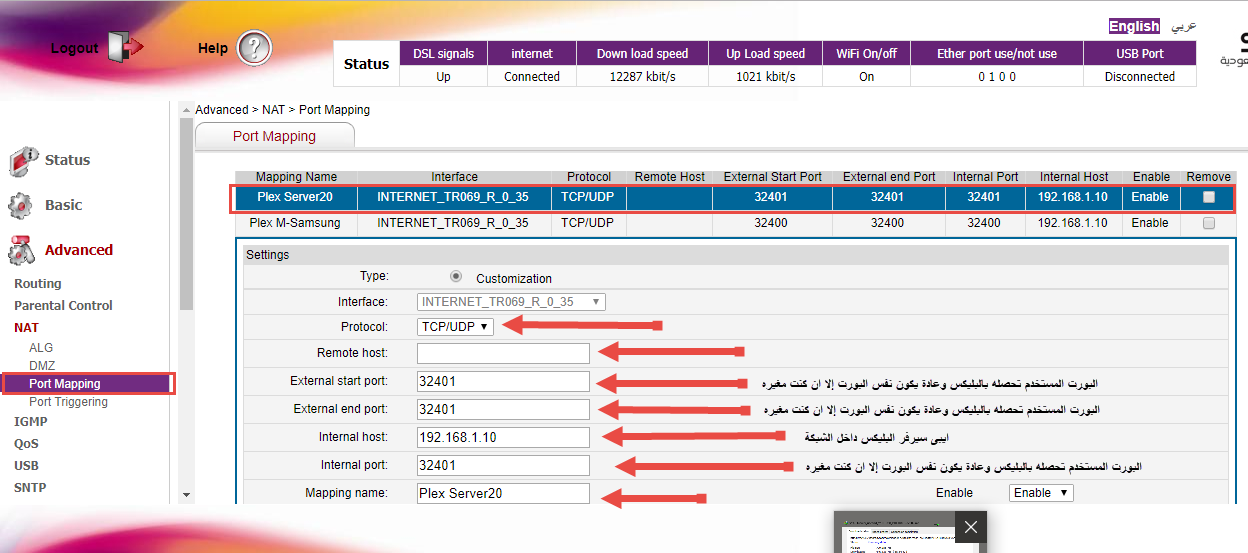Open the Protocol TCP/UDP dropdown
Screen dimensions: 1248x553
tap(455, 326)
